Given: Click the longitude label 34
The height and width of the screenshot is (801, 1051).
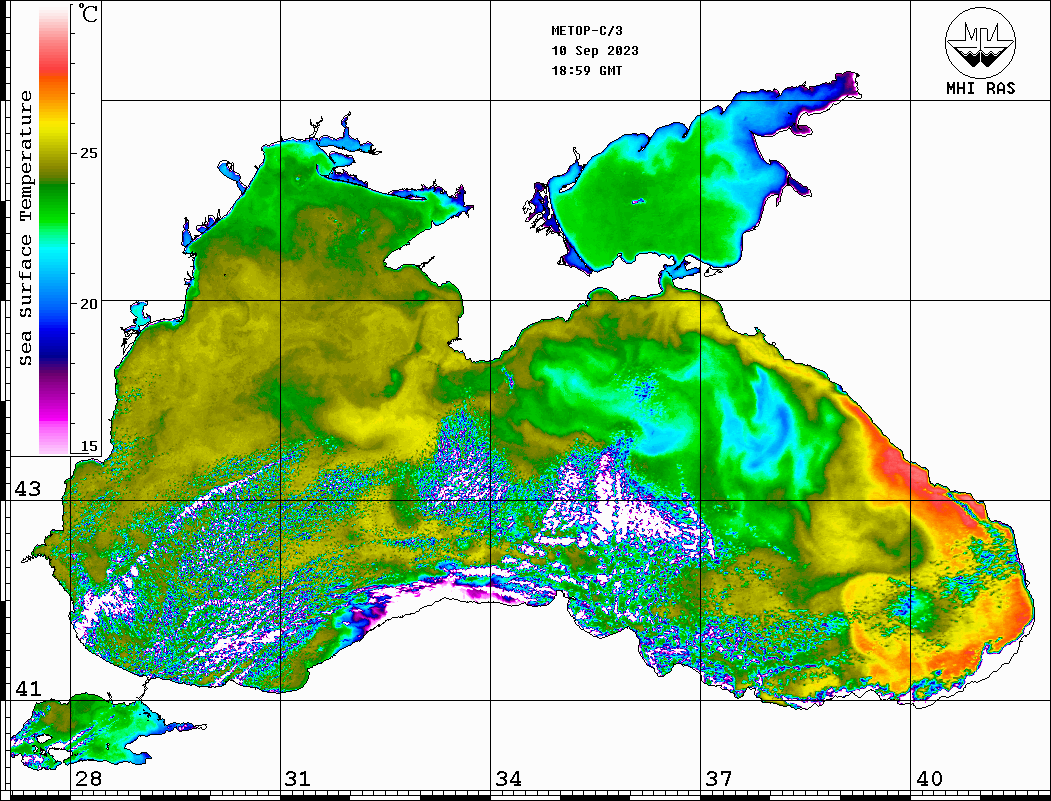Looking at the screenshot, I should point(508,779).
